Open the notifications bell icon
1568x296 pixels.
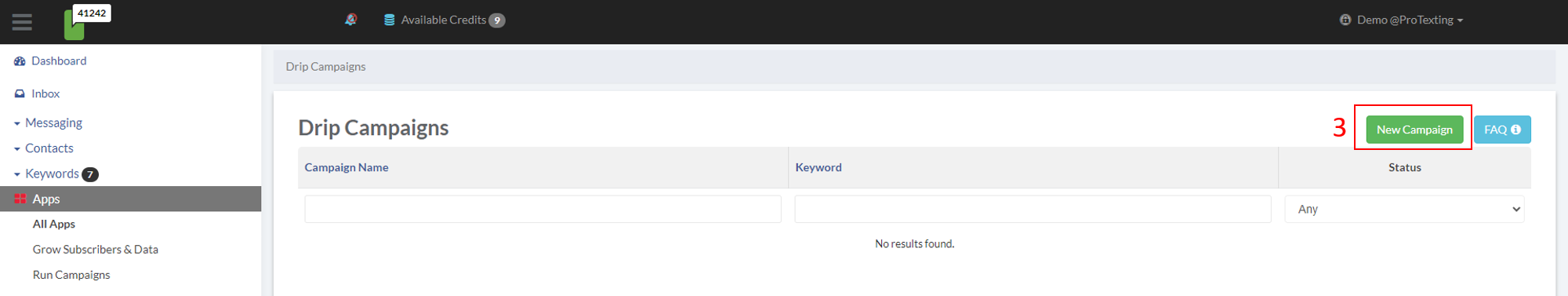point(350,20)
